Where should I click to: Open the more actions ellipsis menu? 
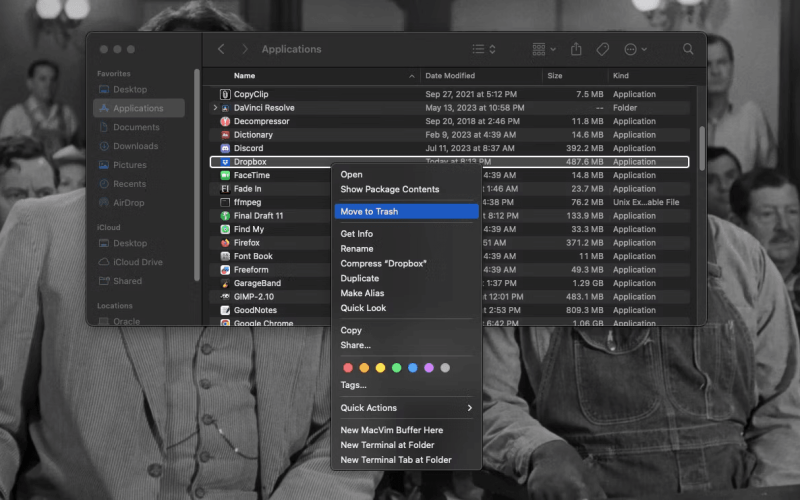click(x=635, y=49)
